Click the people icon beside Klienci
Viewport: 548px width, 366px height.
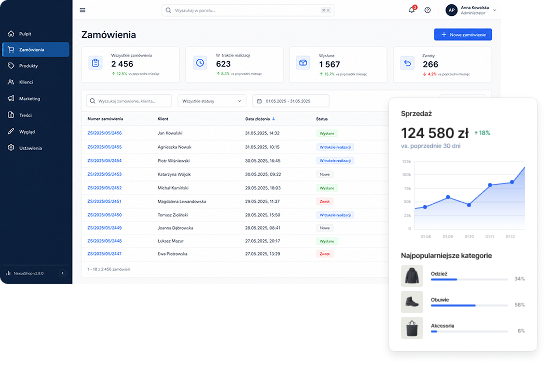[11, 82]
